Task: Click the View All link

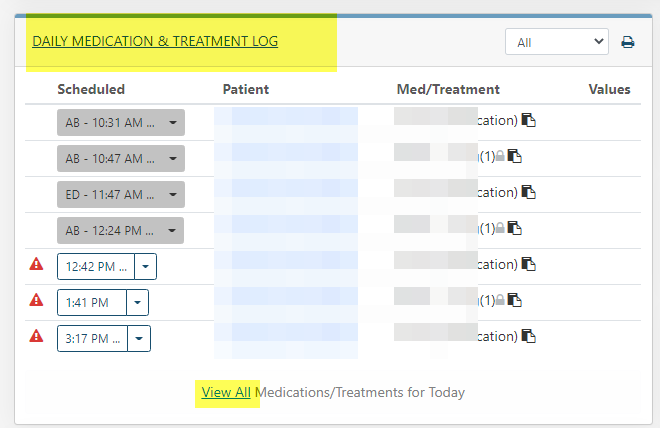Action: pos(226,392)
